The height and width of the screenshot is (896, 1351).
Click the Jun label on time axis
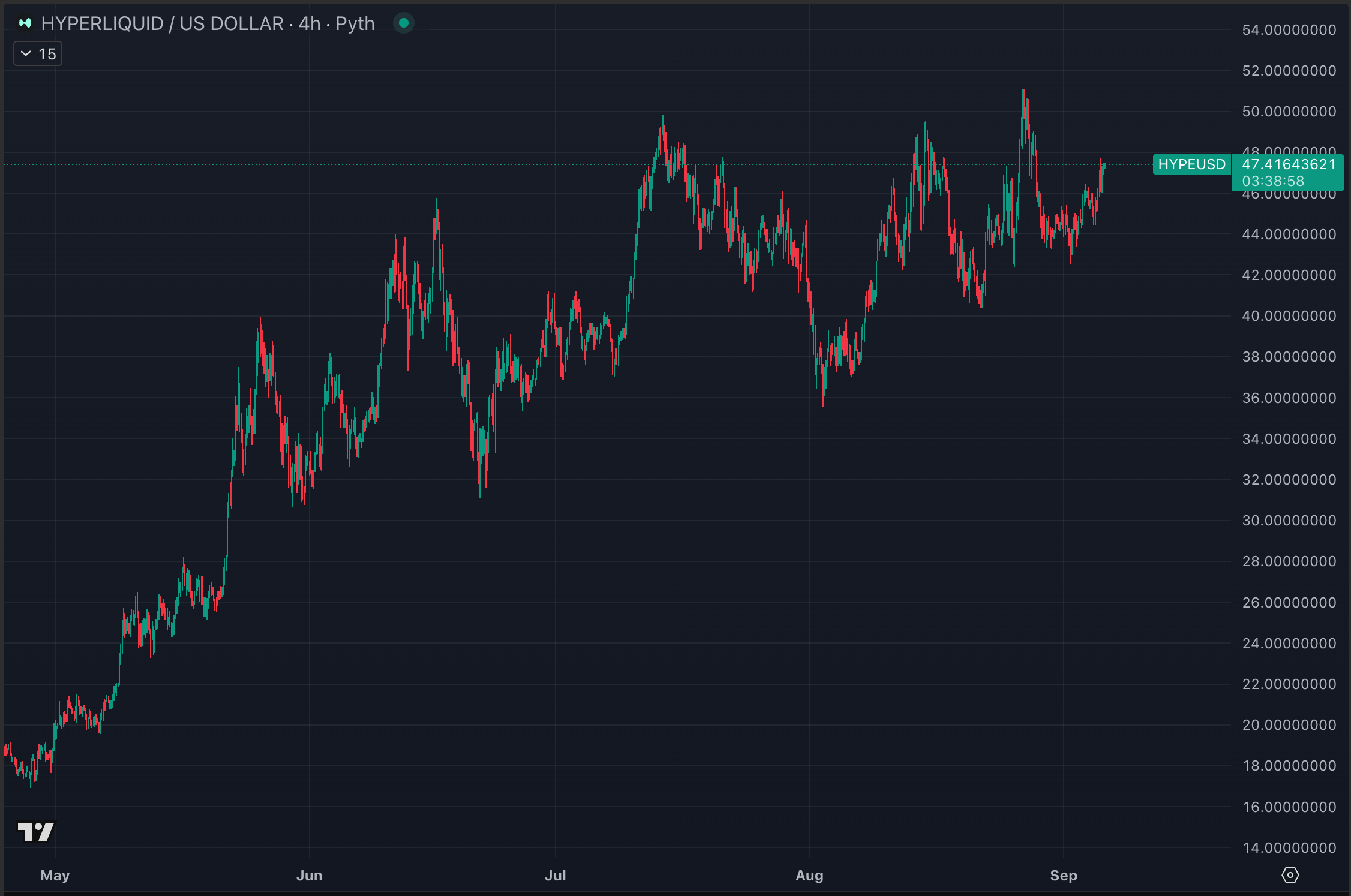pos(310,875)
